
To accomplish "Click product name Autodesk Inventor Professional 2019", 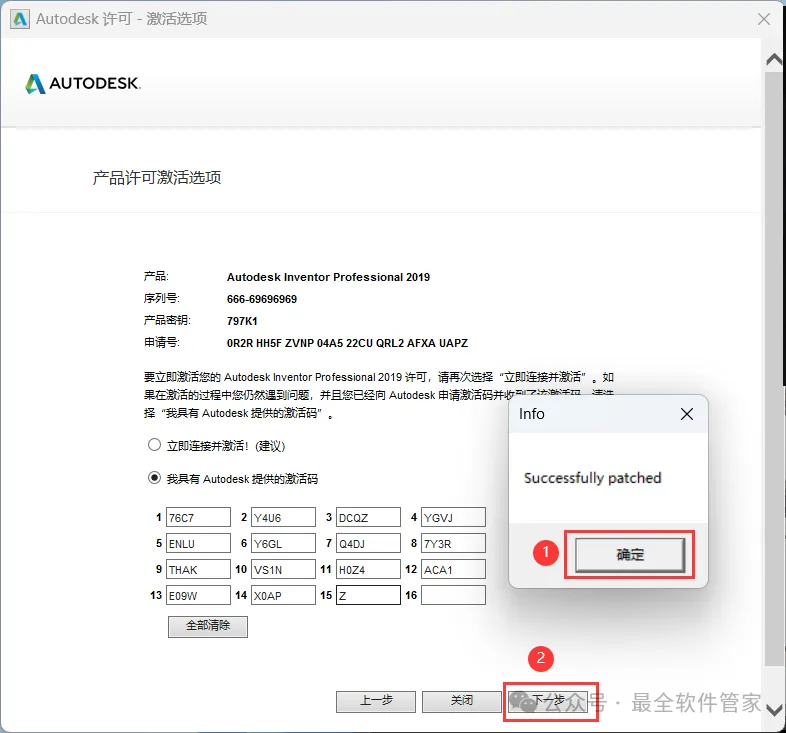I will point(328,277).
